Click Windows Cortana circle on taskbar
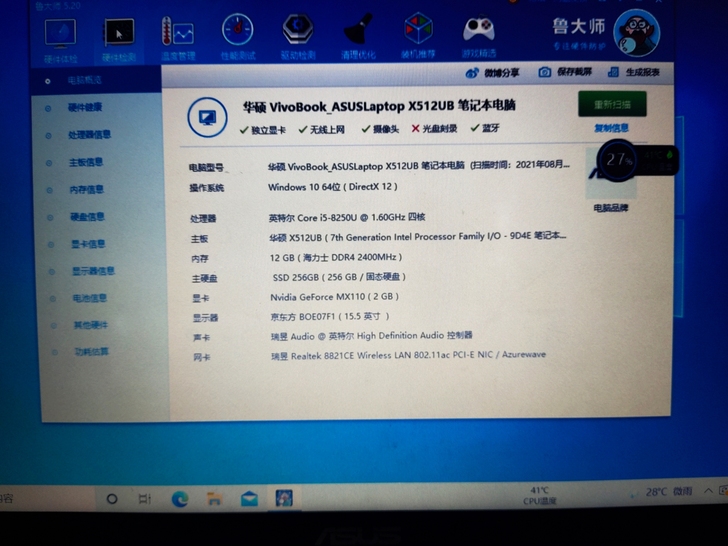728x546 pixels. 112,499
